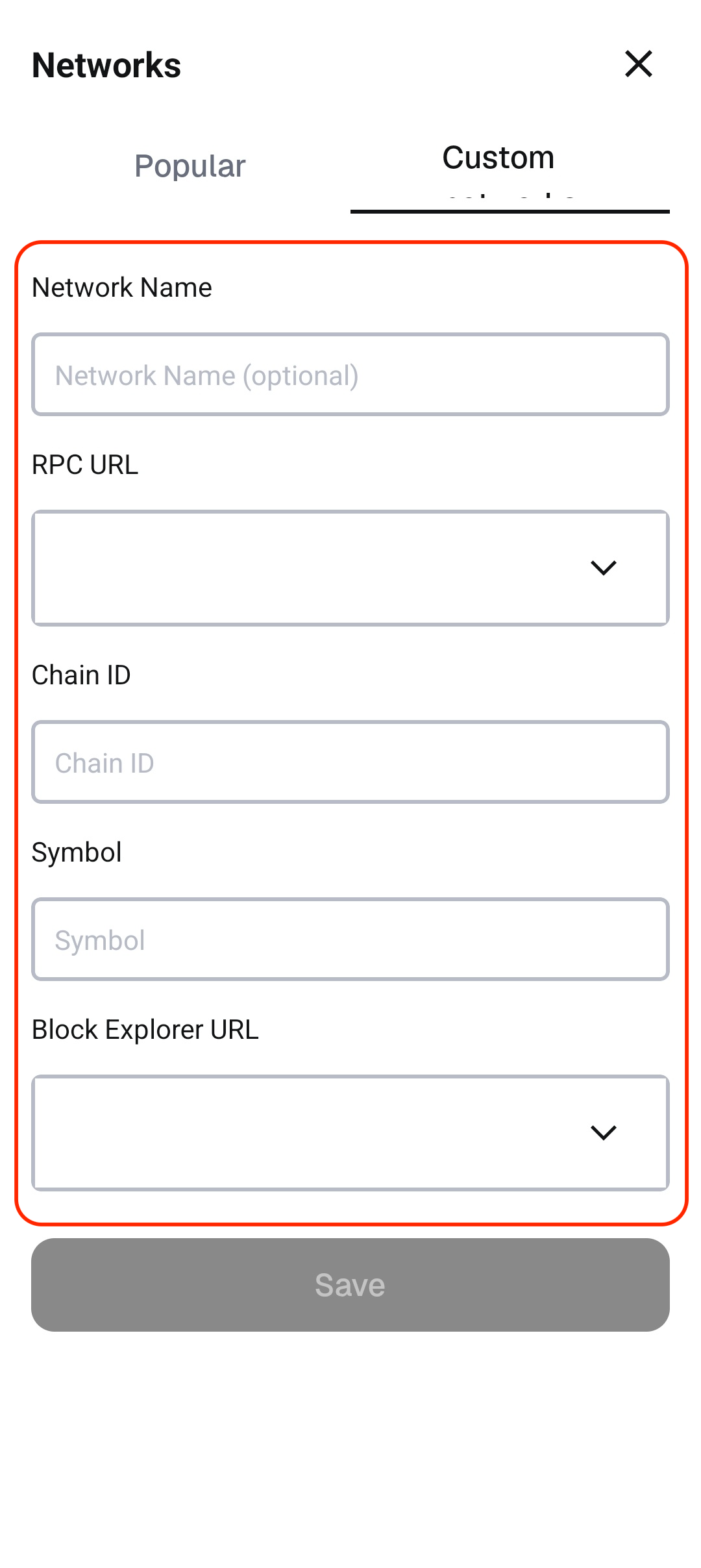Focus the Chain ID text box
Viewport: 701px width, 1568px height.
(350, 762)
